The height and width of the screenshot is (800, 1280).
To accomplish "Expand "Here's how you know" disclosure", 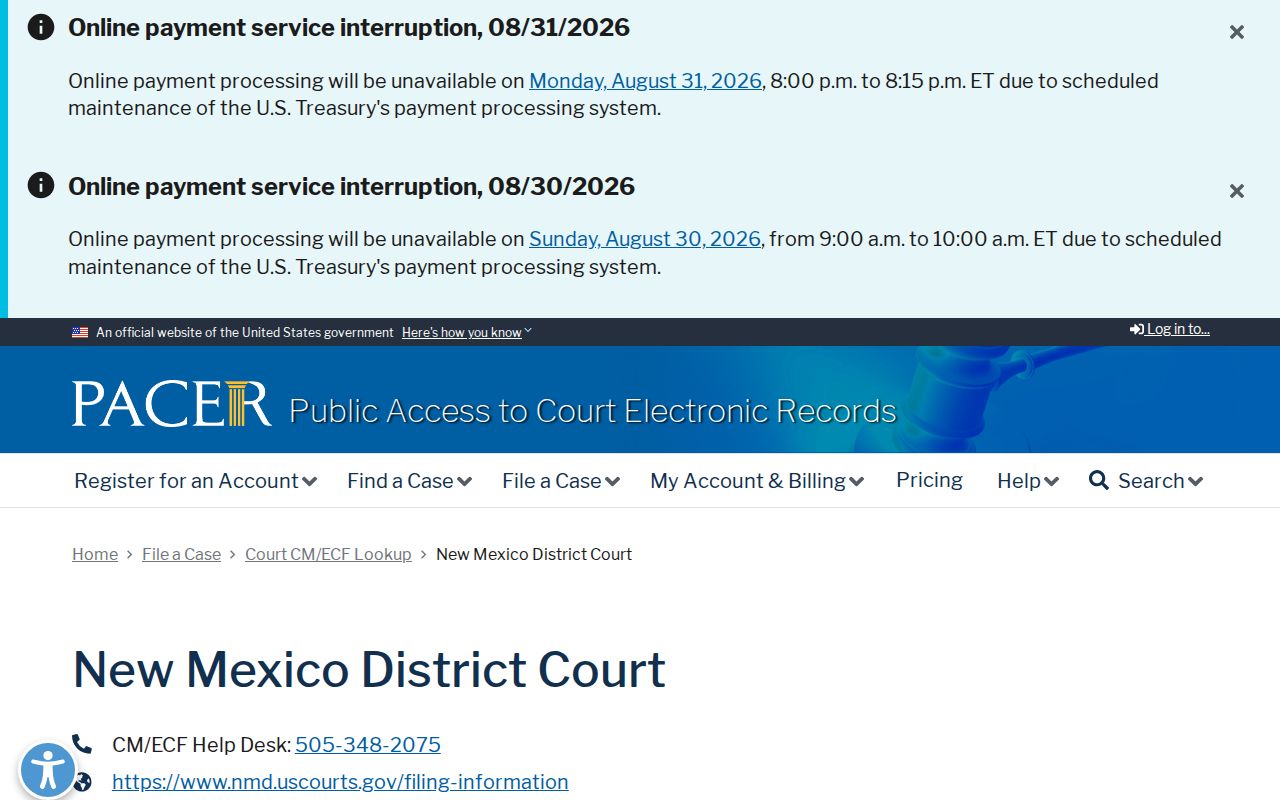I will click(467, 333).
